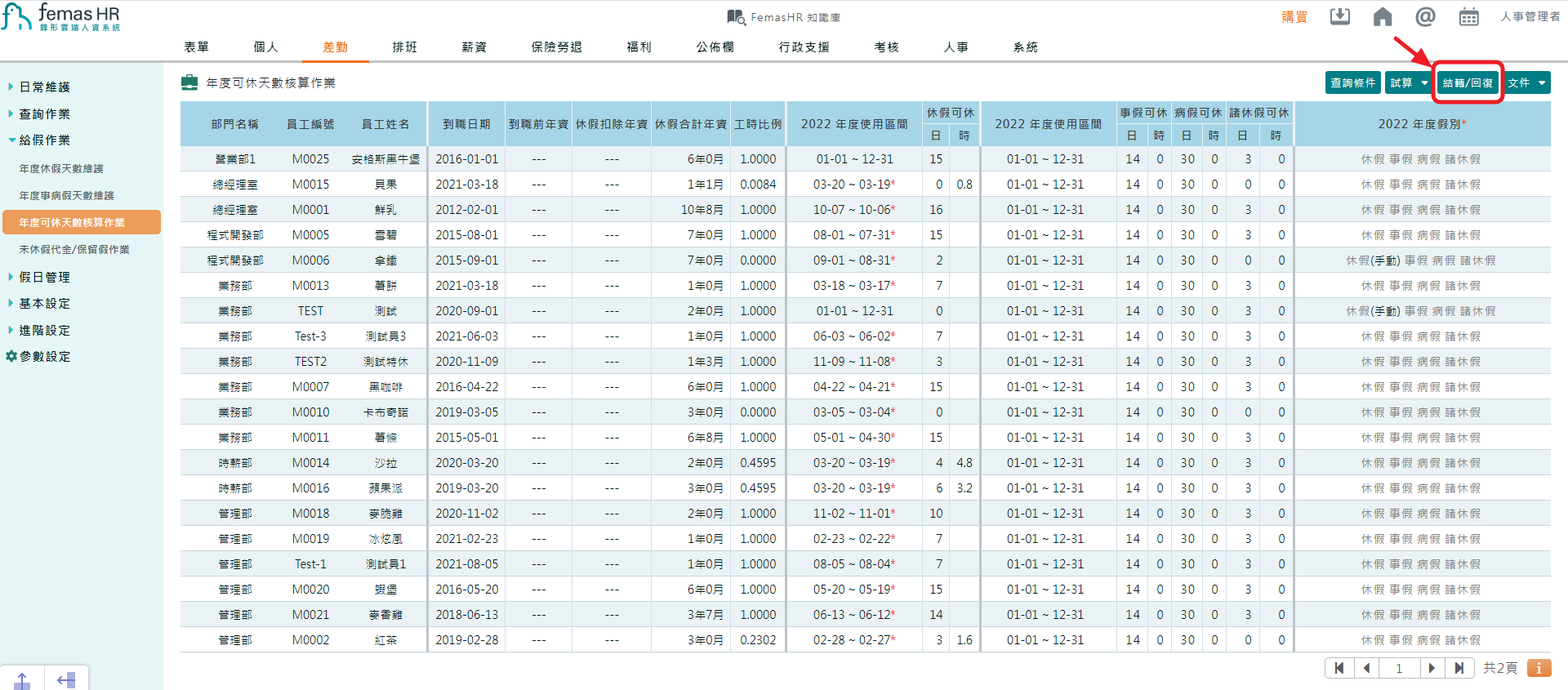Click the 購買 link in header

(1294, 16)
